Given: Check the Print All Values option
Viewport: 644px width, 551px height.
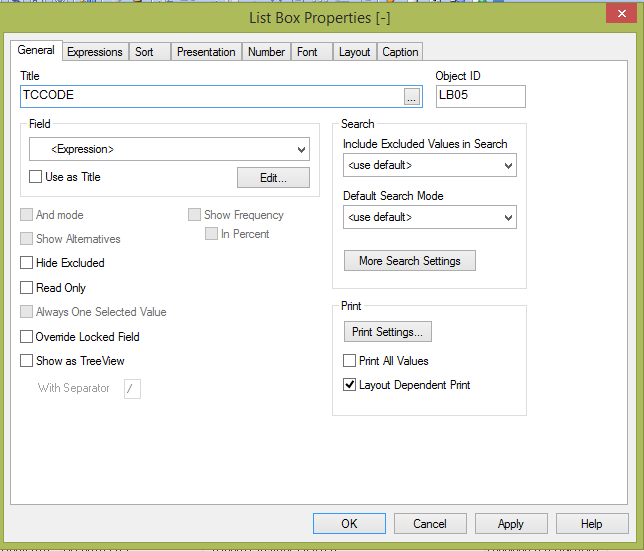Looking at the screenshot, I should 350,361.
